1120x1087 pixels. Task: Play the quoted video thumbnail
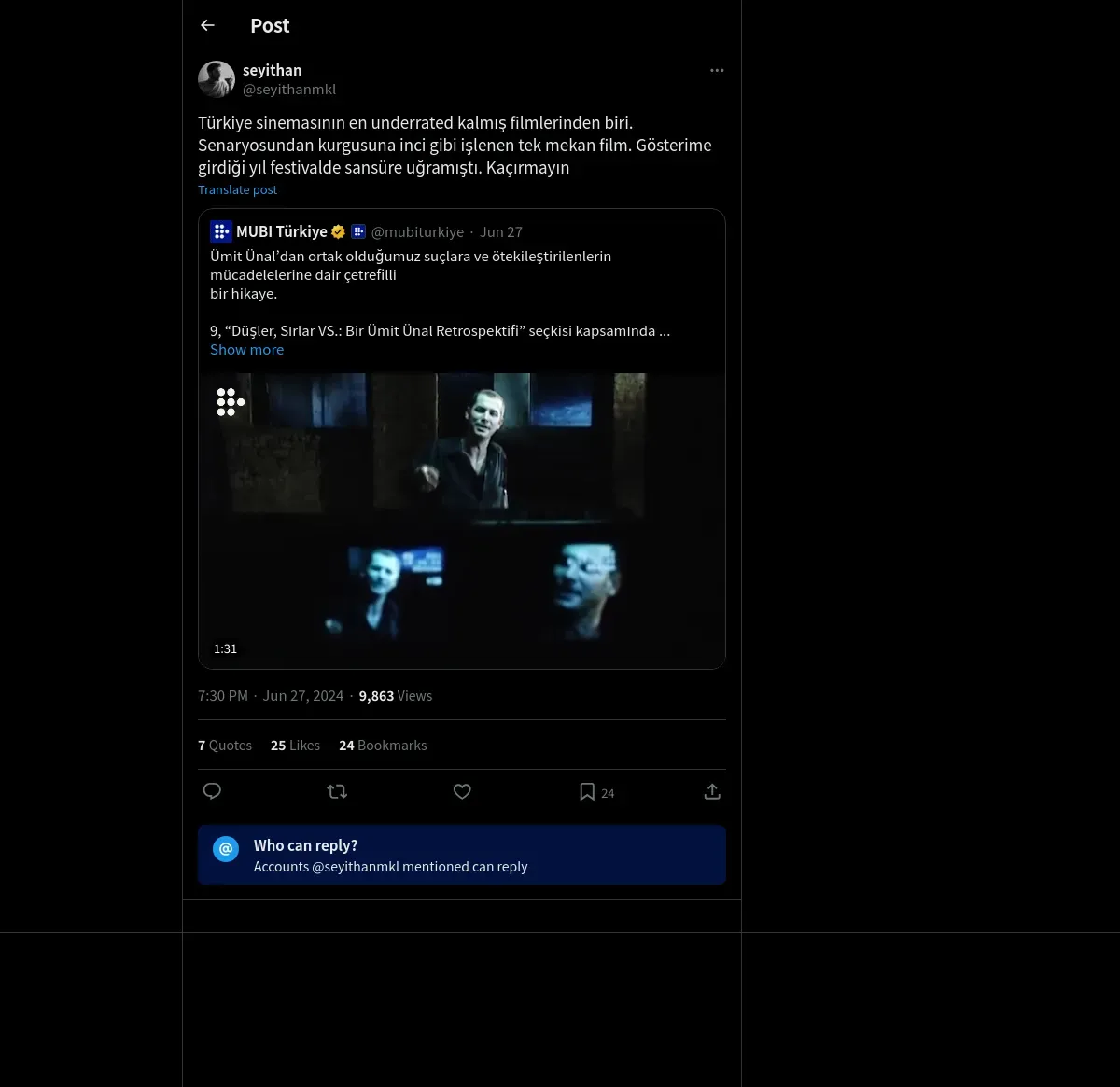(462, 521)
